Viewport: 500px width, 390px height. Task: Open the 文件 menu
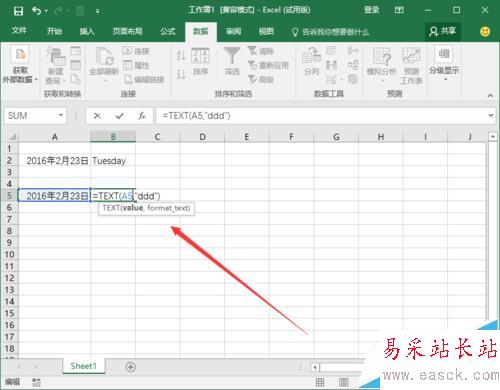coord(19,31)
